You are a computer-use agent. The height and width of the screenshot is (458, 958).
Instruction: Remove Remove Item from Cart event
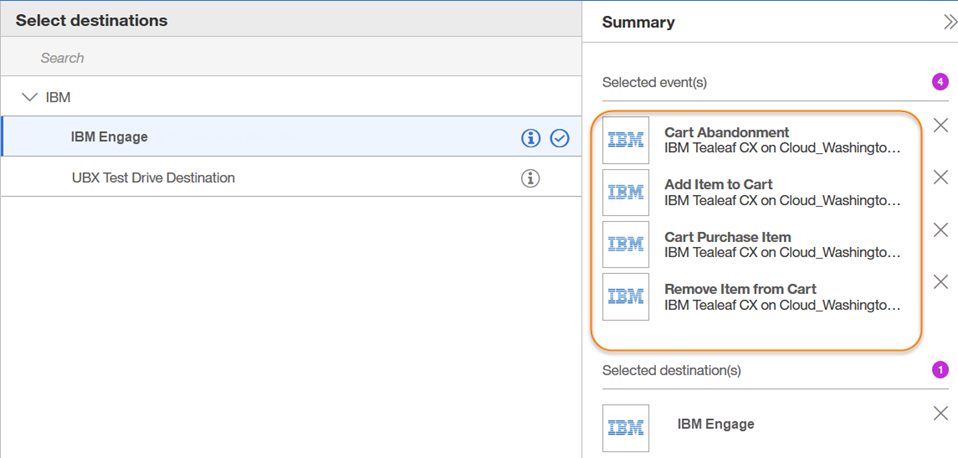pos(941,282)
